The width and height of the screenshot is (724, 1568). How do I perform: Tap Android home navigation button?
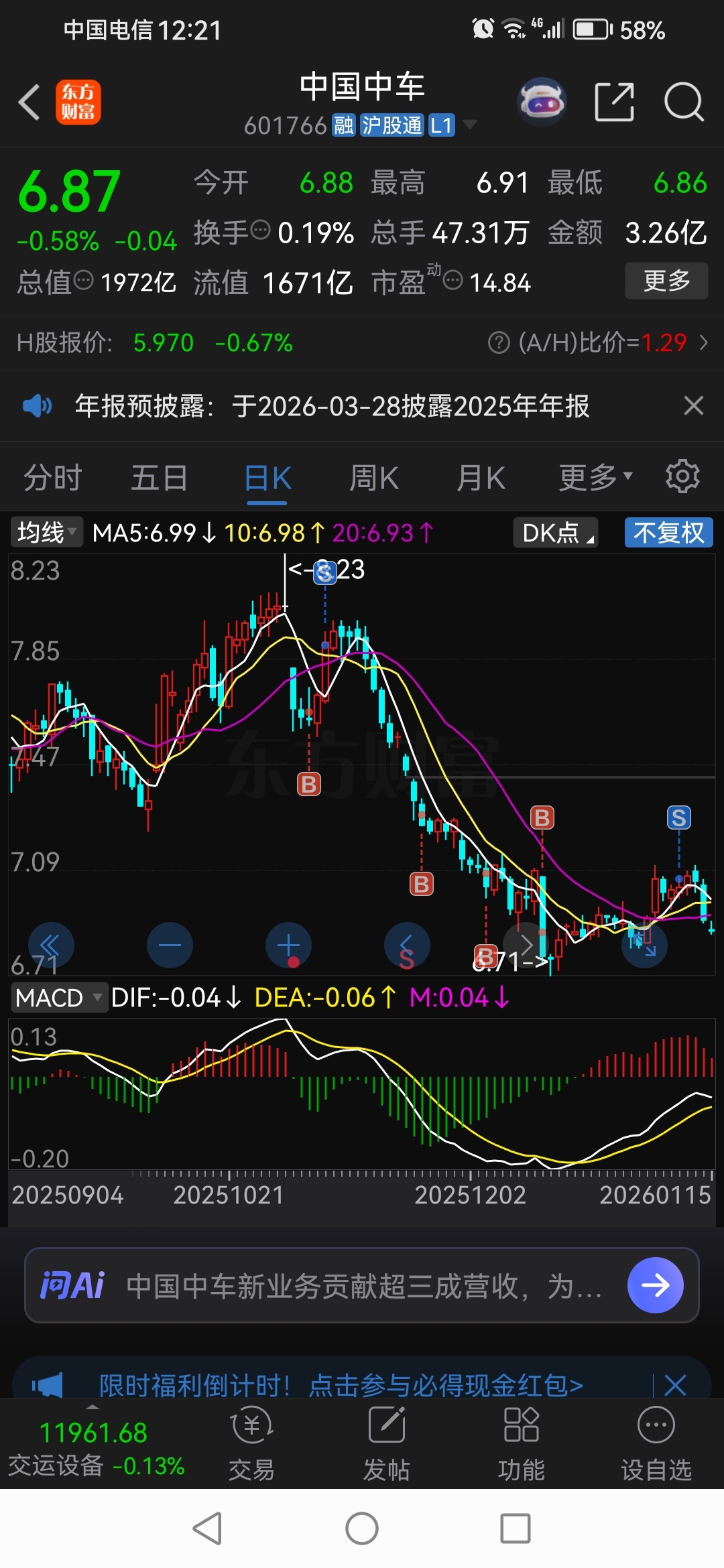[362, 1528]
